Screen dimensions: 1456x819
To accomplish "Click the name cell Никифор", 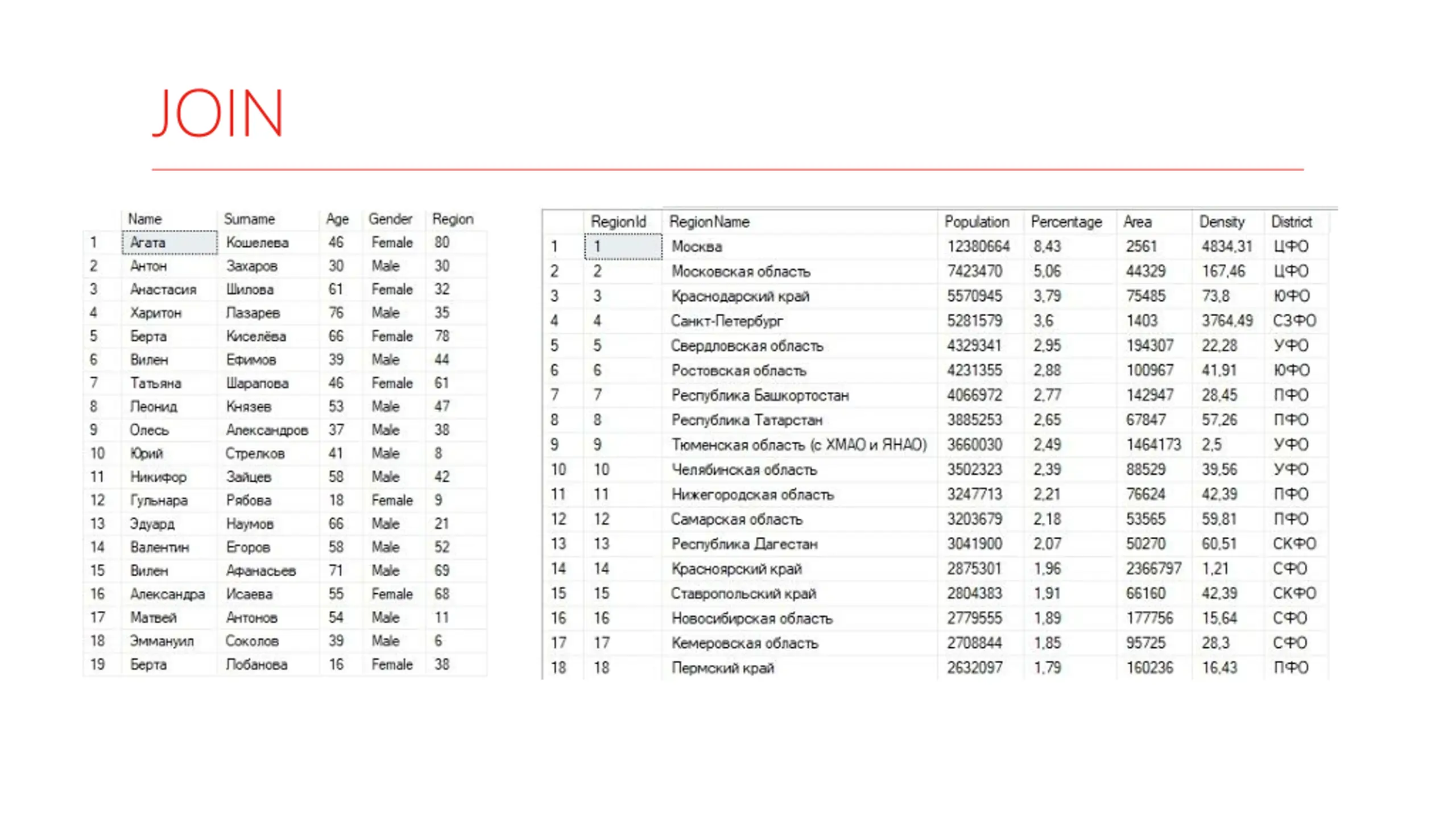I will coord(158,477).
